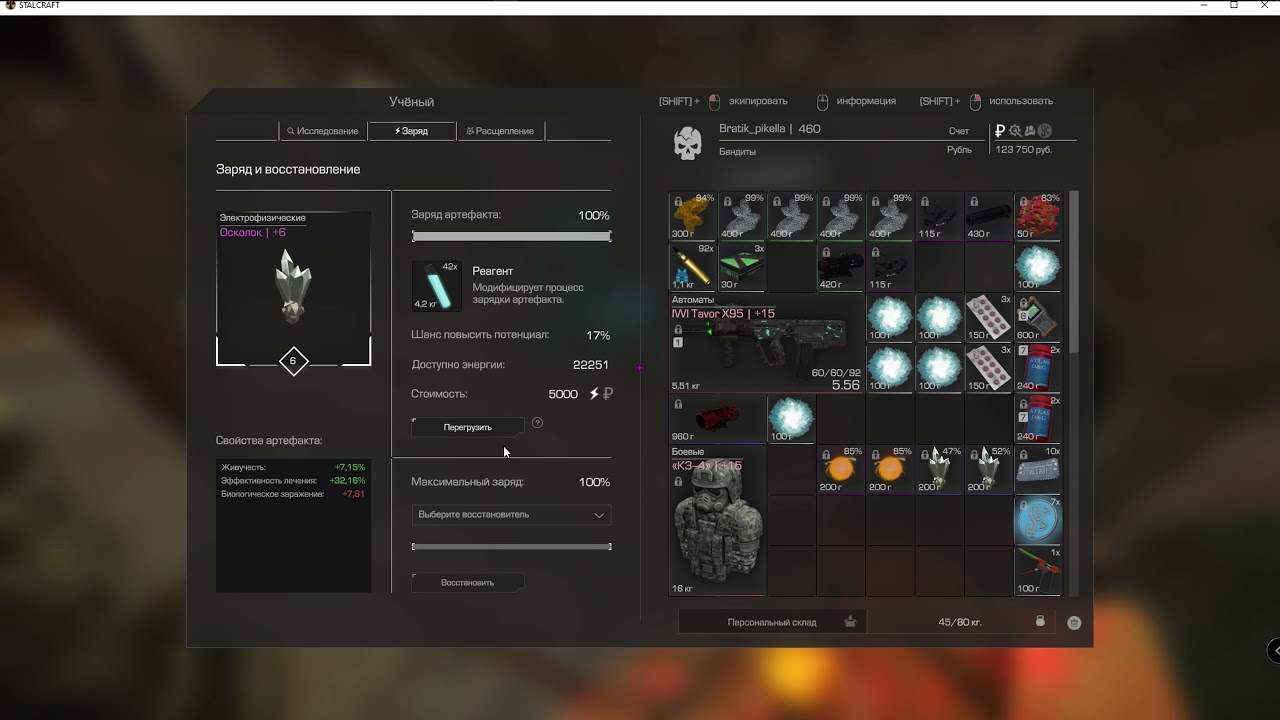This screenshot has width=1280, height=720.
Task: Click the diamond level 6 badge
Action: 293,361
